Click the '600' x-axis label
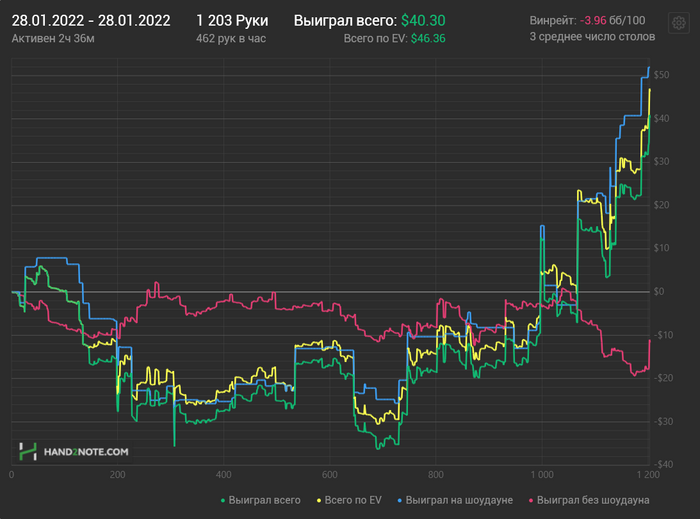700x519 pixels. coord(330,475)
